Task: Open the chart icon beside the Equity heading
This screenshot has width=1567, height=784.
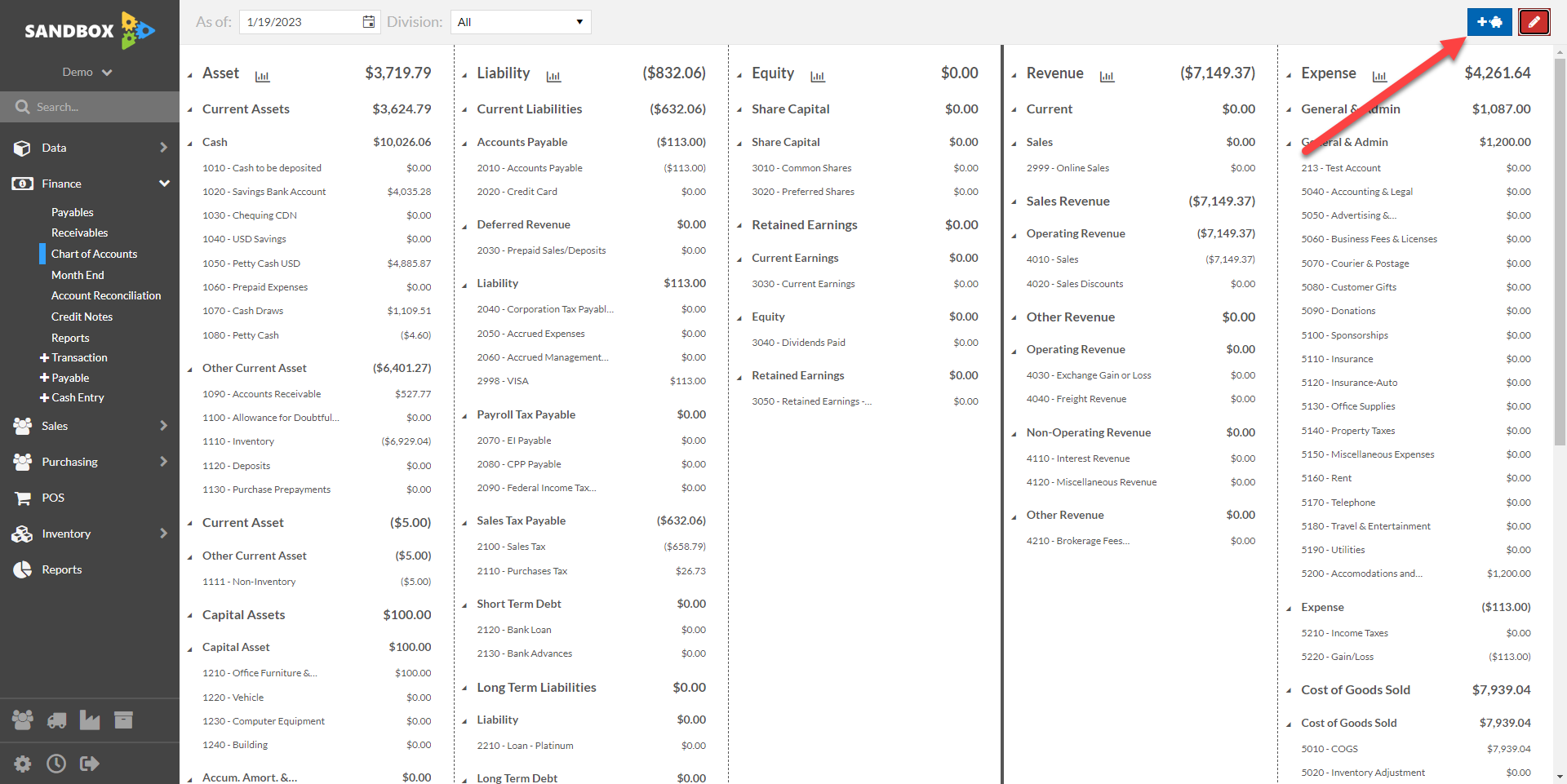Action: click(818, 76)
